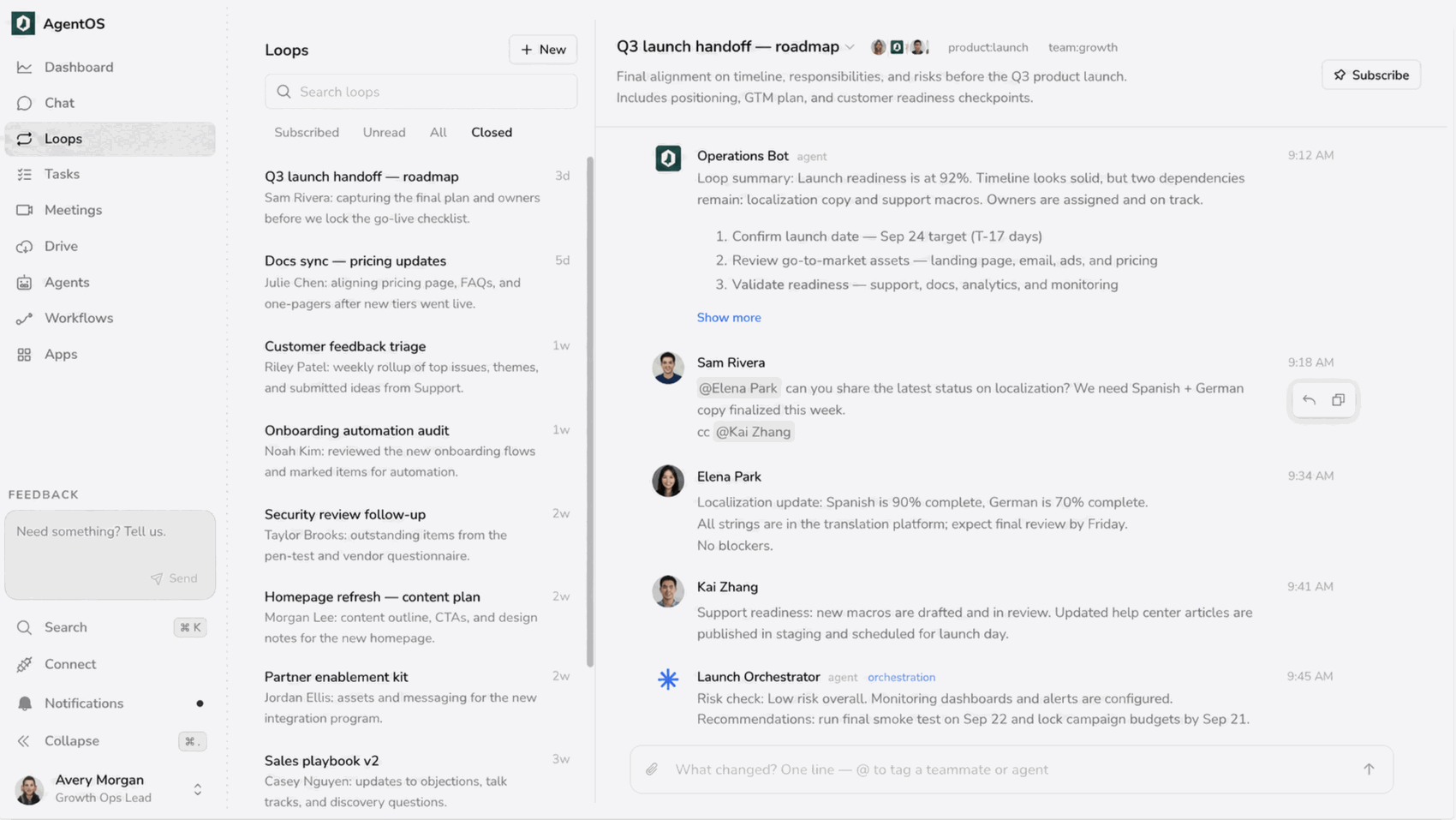Click the AgentOS logo icon
Screen dimensions: 1456x820
click(x=23, y=23)
